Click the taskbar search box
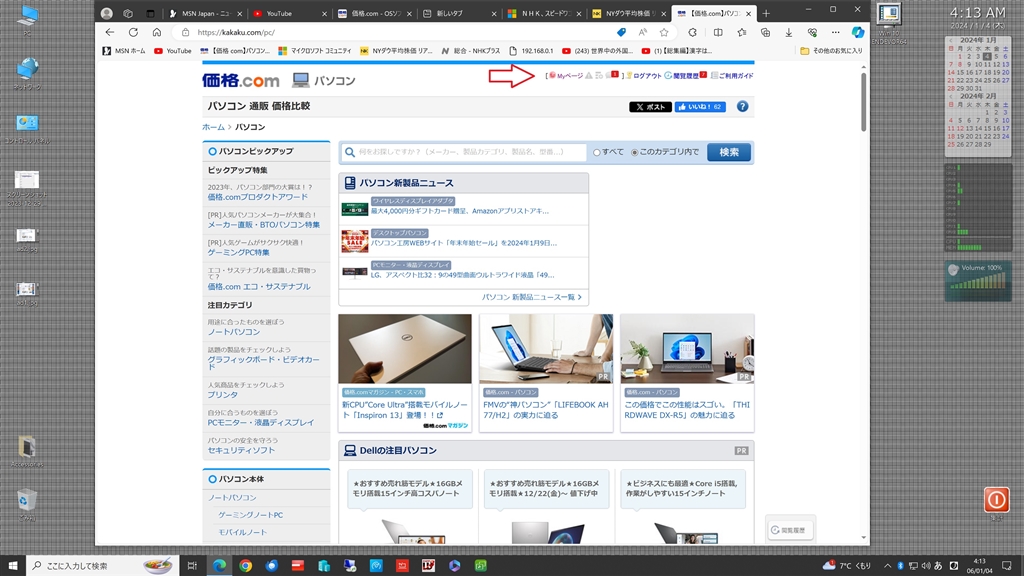The image size is (1024, 576). (103, 566)
